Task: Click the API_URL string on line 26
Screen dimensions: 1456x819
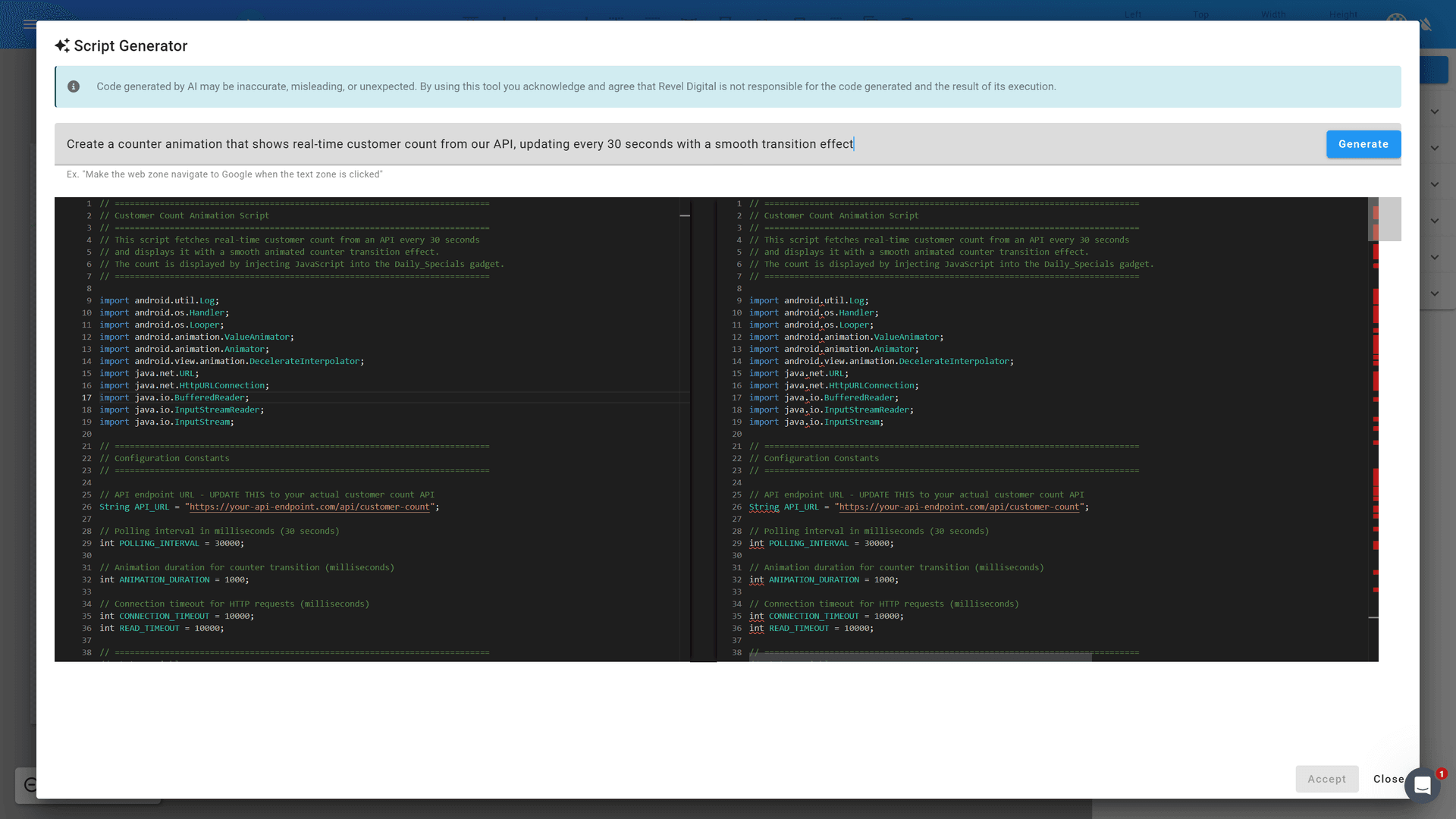Action: click(x=308, y=507)
